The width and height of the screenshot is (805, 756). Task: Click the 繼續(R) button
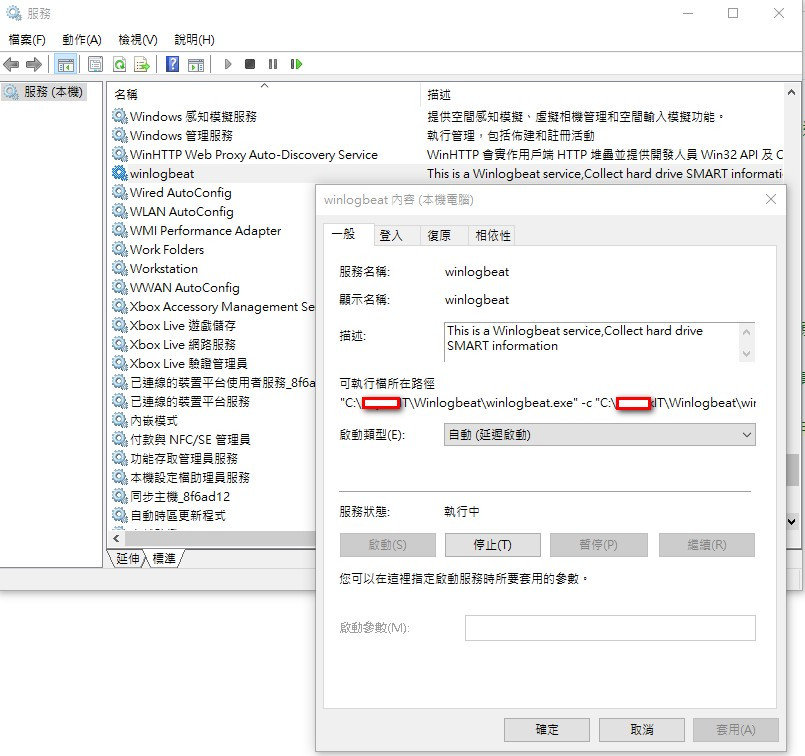707,545
